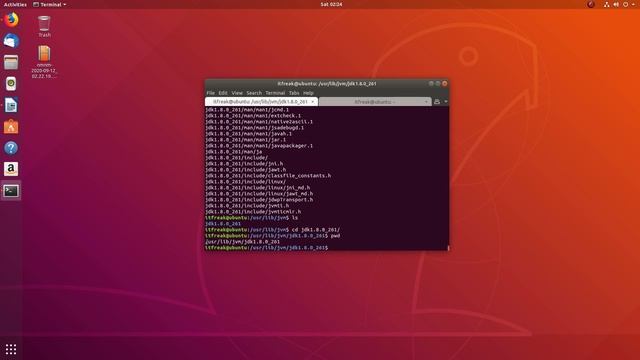Select the Terminal icon in the dock
The width and height of the screenshot is (640, 360).
click(11, 191)
